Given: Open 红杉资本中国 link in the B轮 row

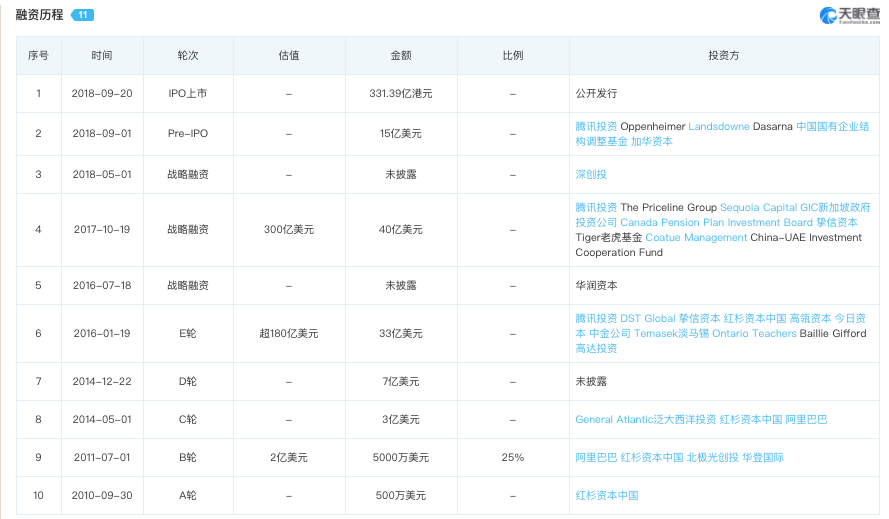Looking at the screenshot, I should (x=651, y=457).
